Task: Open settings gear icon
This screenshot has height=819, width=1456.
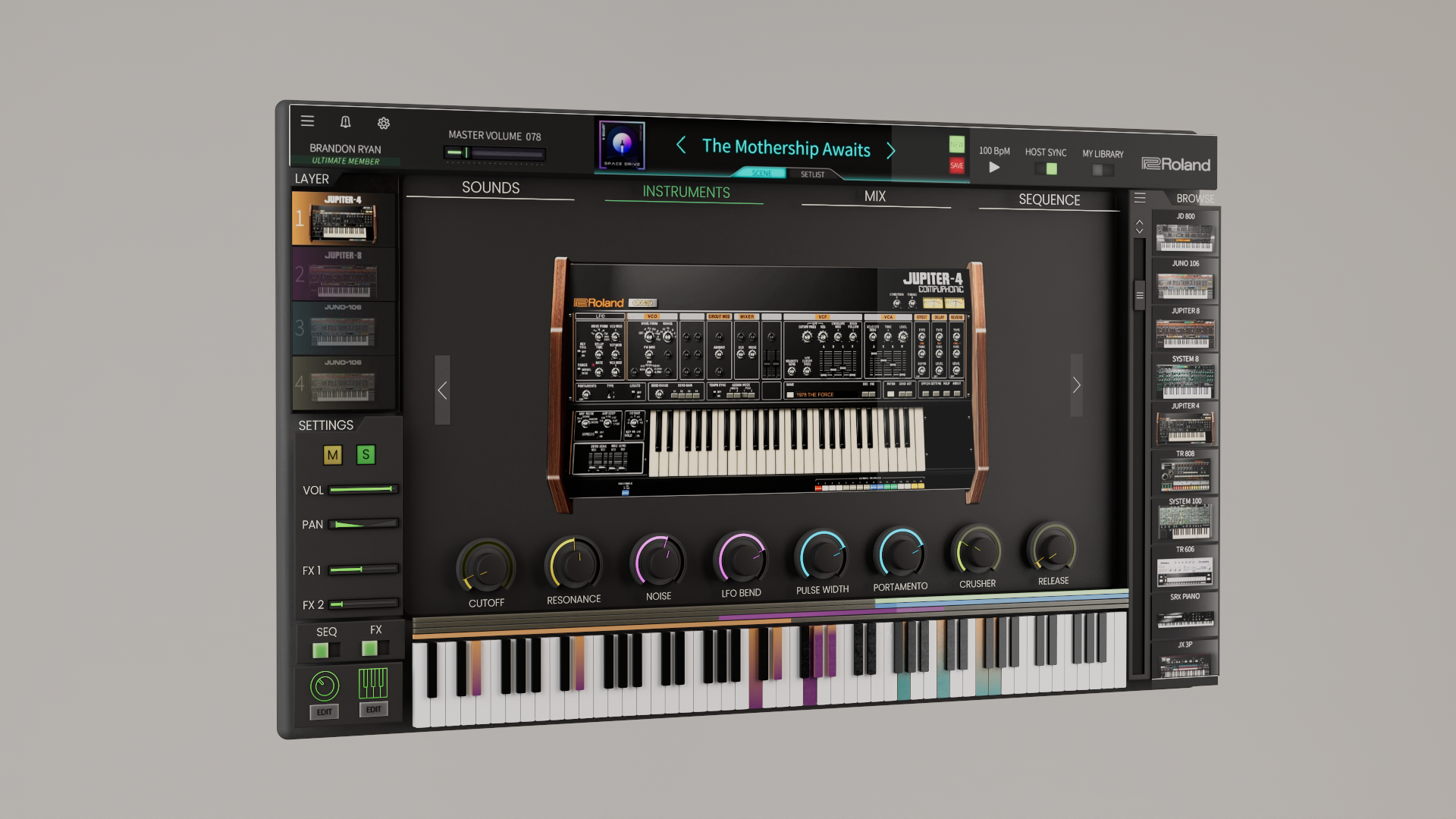Action: 384,123
